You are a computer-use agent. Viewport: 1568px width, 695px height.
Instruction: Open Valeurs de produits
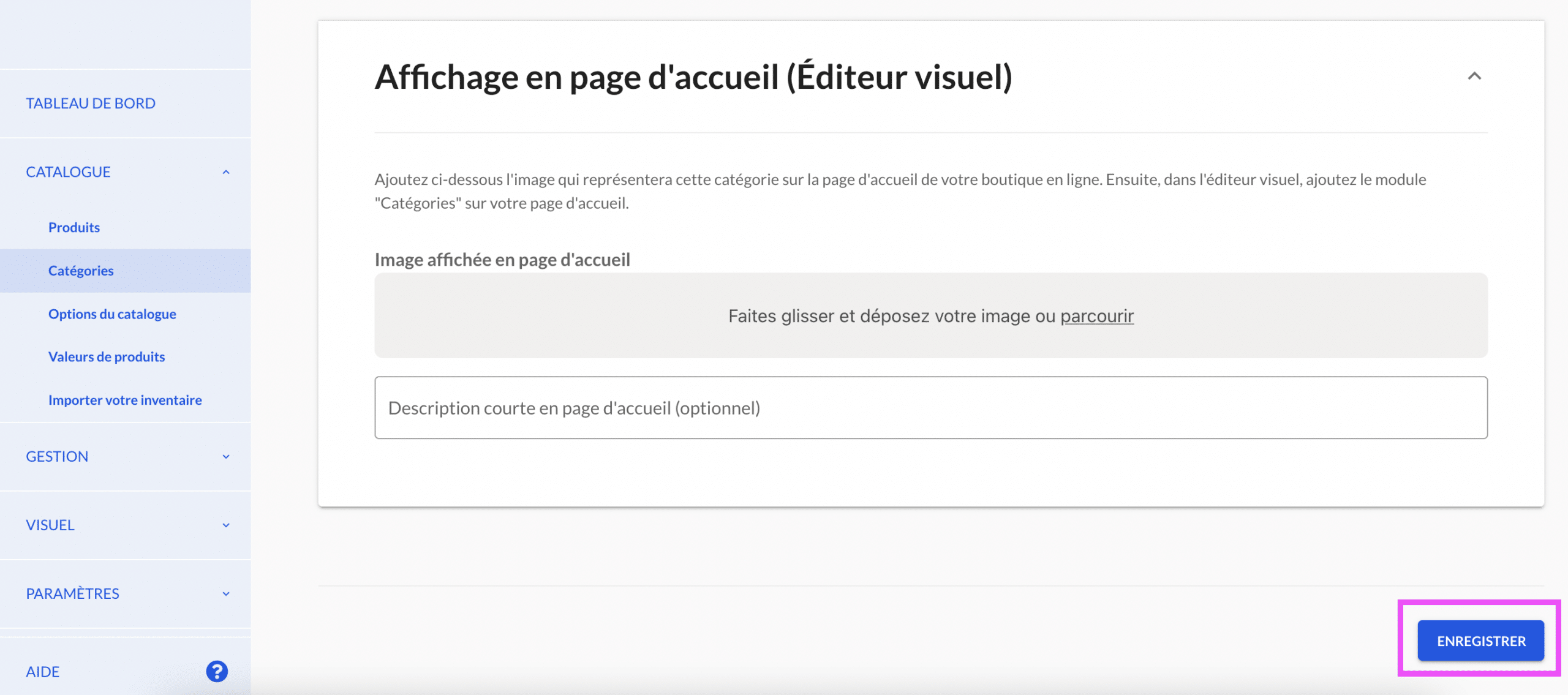coord(107,357)
